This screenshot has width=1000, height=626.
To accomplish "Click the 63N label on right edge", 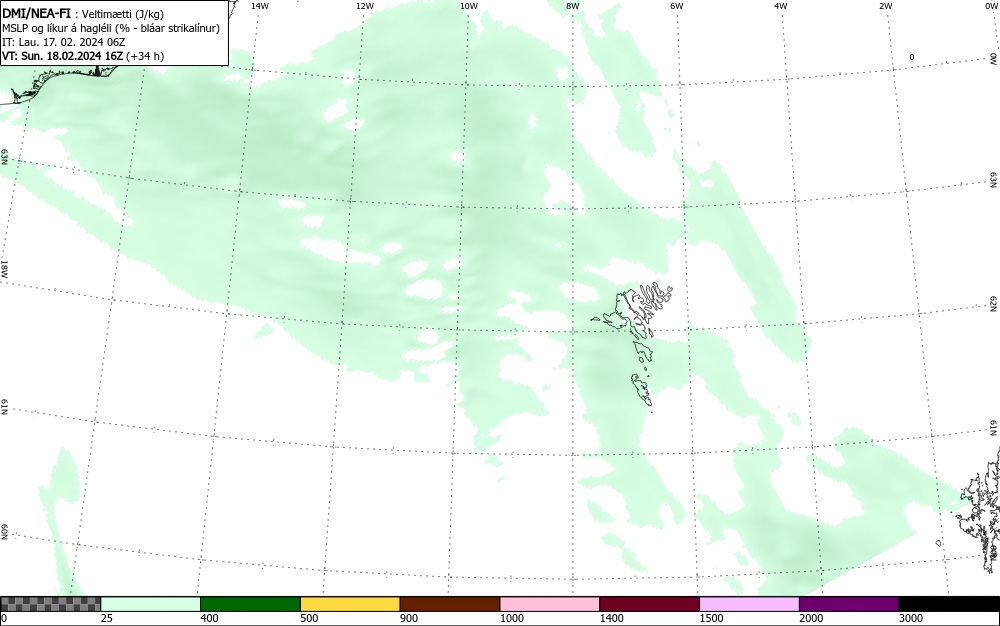I will pos(994,180).
